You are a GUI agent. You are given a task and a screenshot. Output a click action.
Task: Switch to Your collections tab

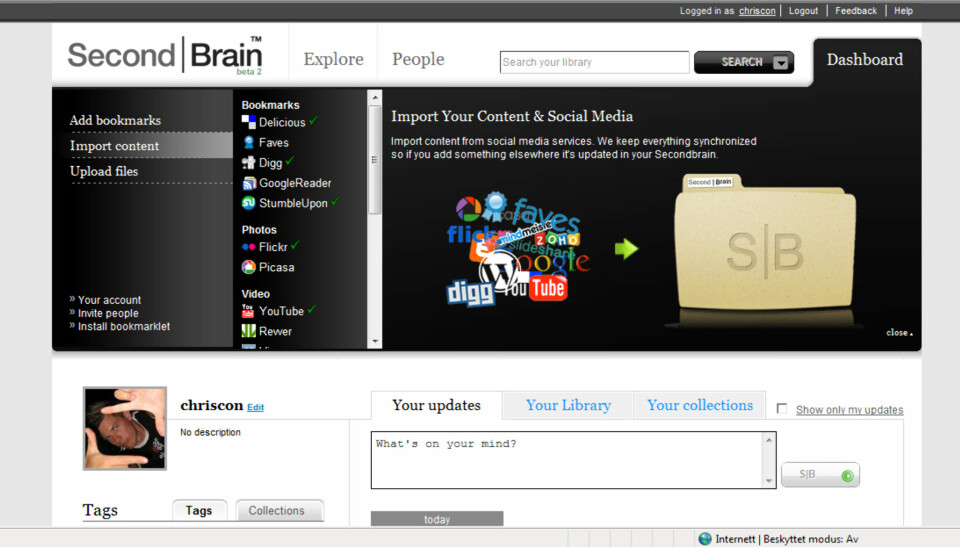point(700,405)
